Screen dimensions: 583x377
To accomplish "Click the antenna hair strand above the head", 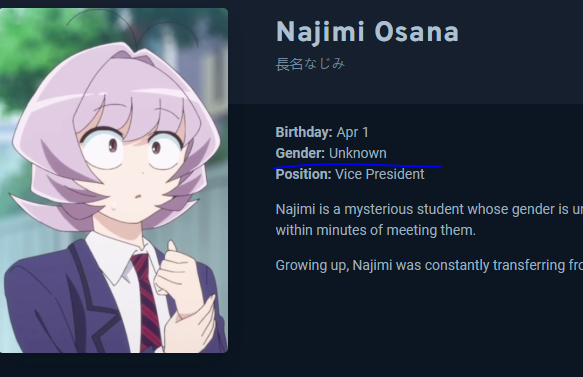I will pos(132,29).
